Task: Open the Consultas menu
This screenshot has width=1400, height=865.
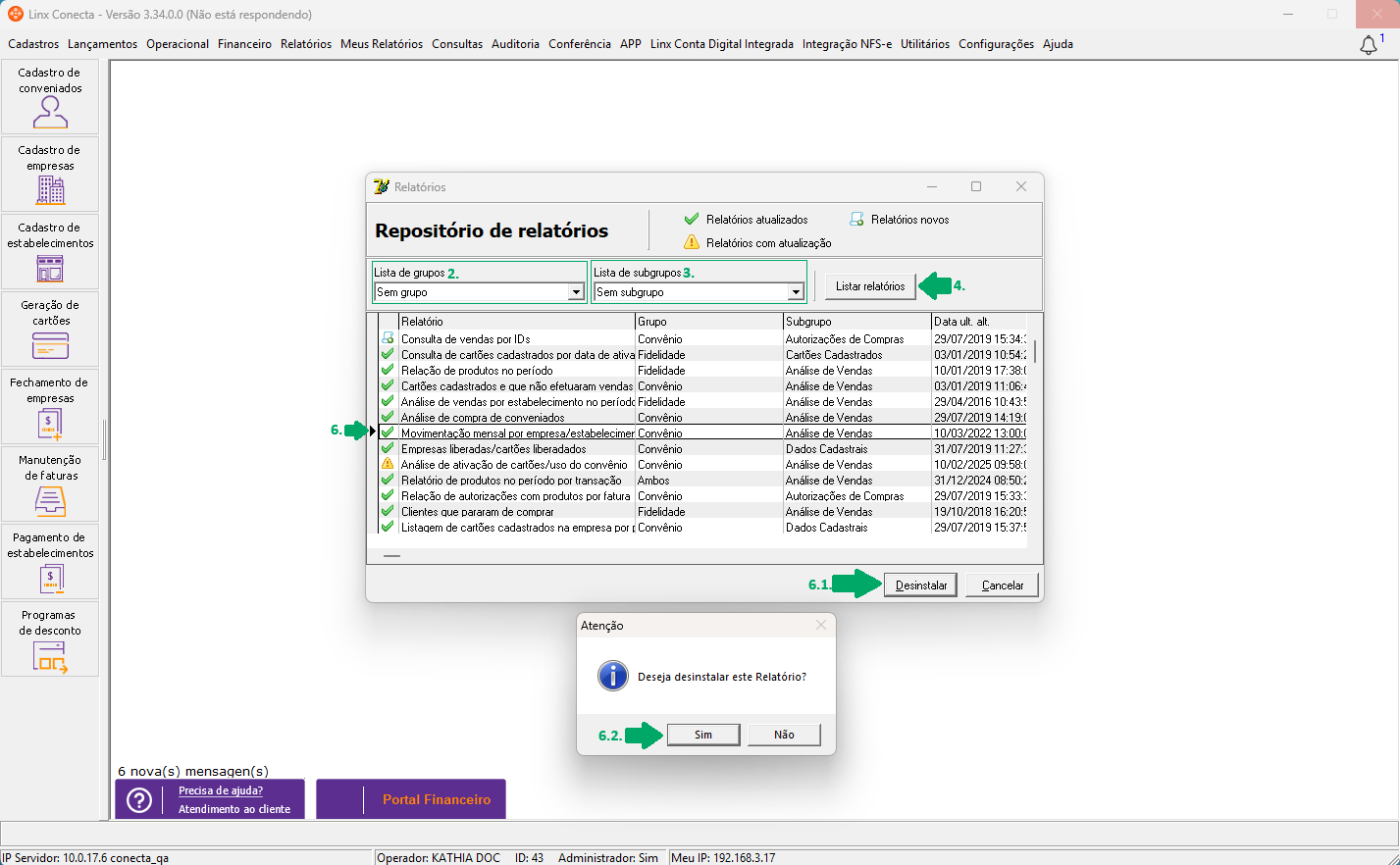Action: point(457,44)
